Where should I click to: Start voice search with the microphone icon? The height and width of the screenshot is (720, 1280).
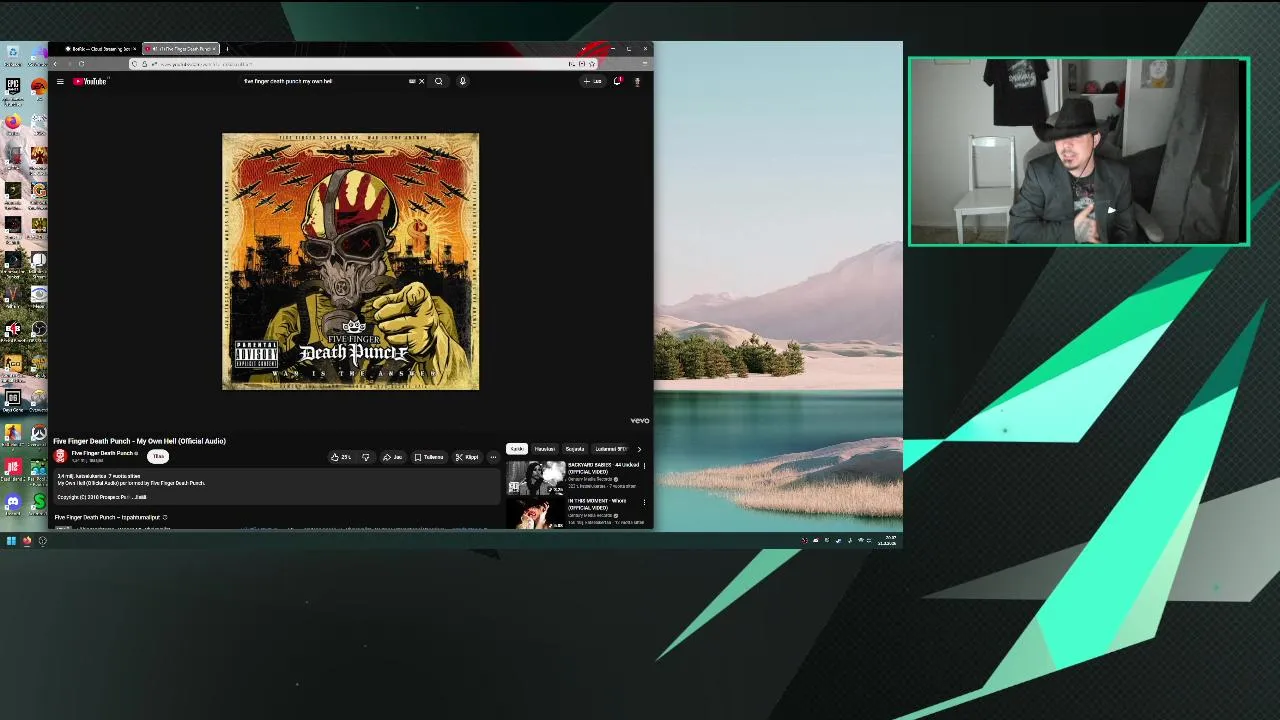tap(463, 81)
